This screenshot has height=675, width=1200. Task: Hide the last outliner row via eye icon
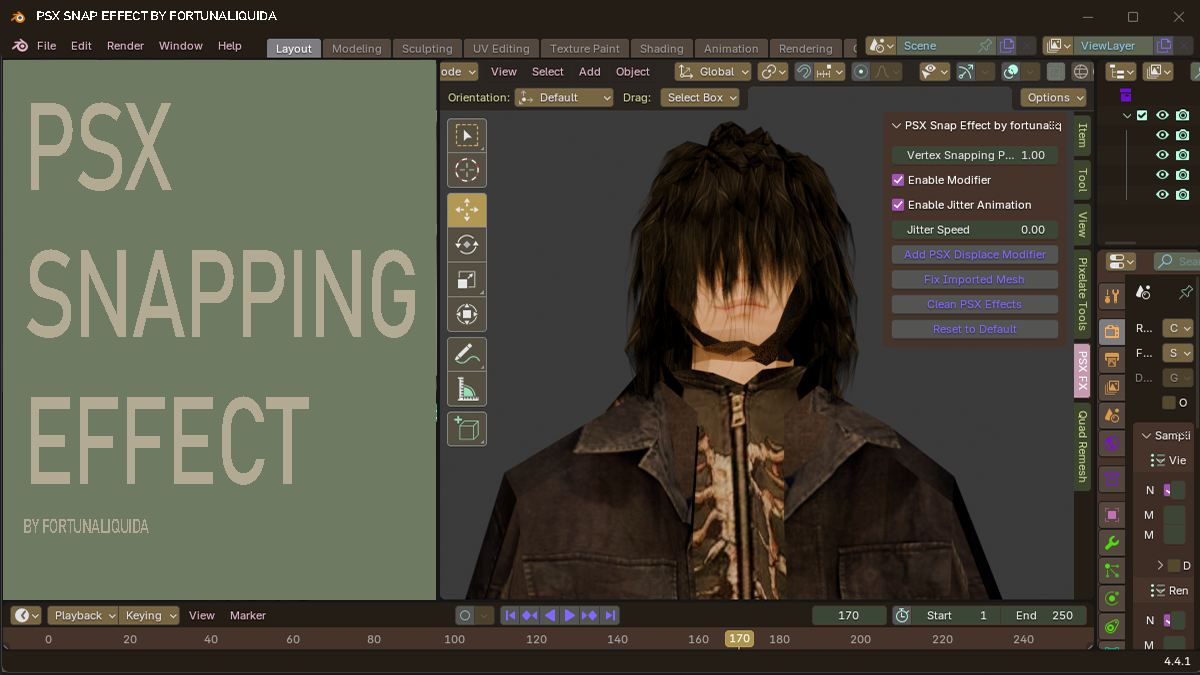pyautogui.click(x=1162, y=194)
